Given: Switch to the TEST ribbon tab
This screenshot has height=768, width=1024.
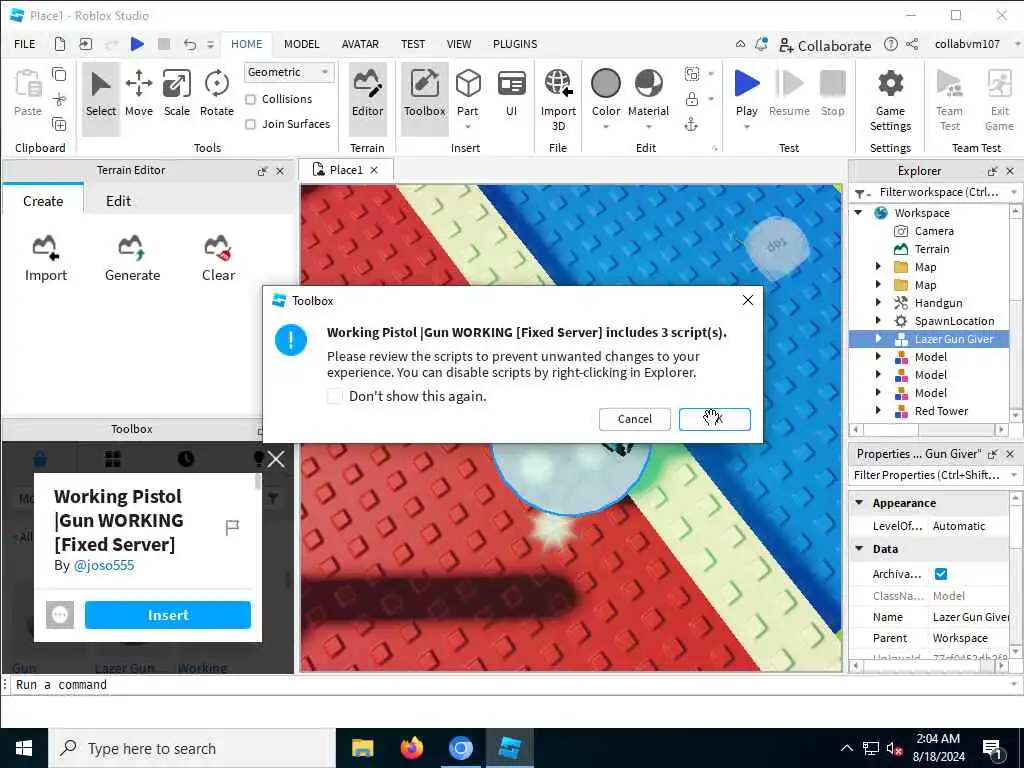Looking at the screenshot, I should [x=413, y=44].
